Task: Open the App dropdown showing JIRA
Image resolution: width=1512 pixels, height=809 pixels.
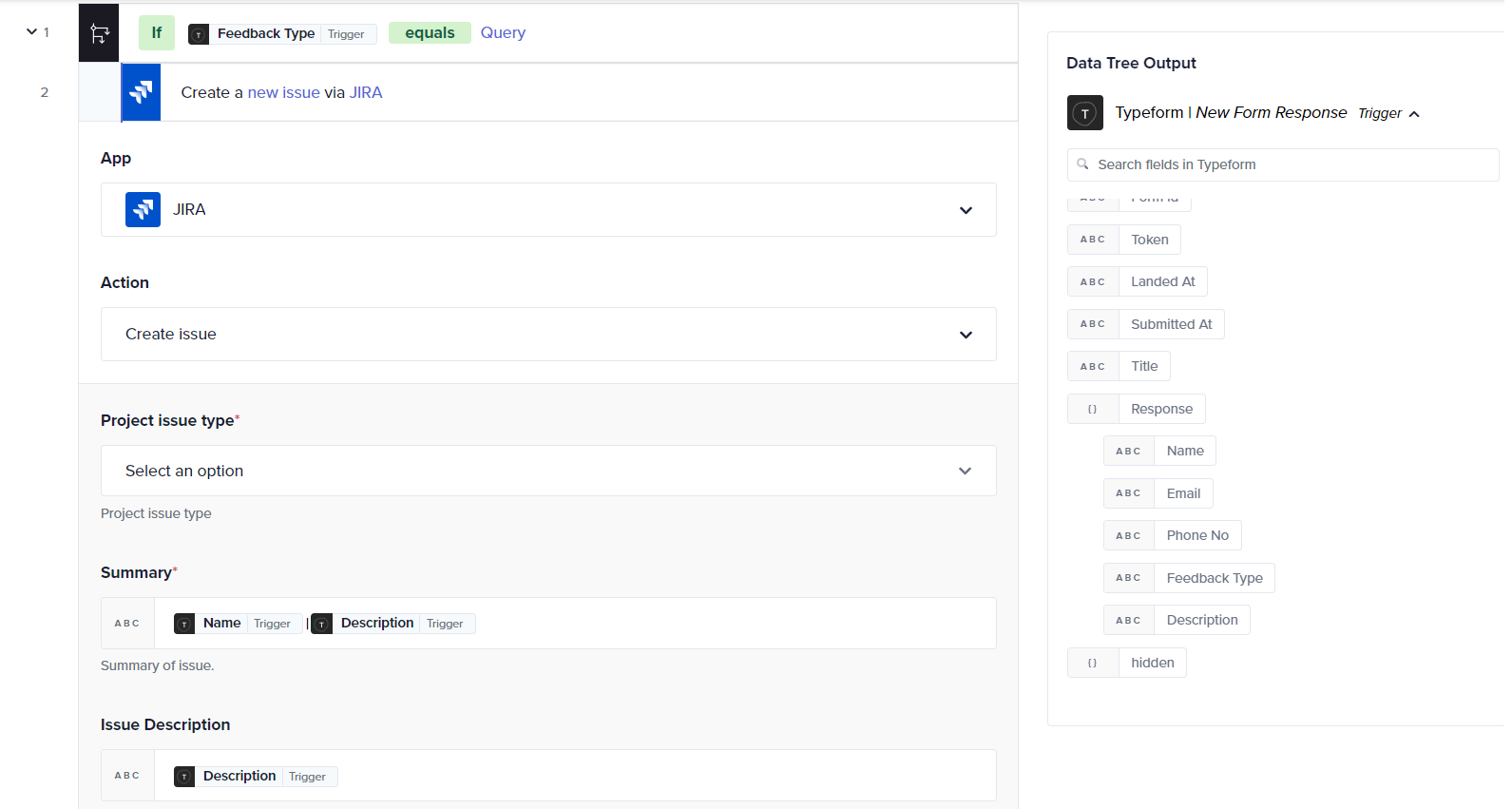Action: [x=548, y=209]
